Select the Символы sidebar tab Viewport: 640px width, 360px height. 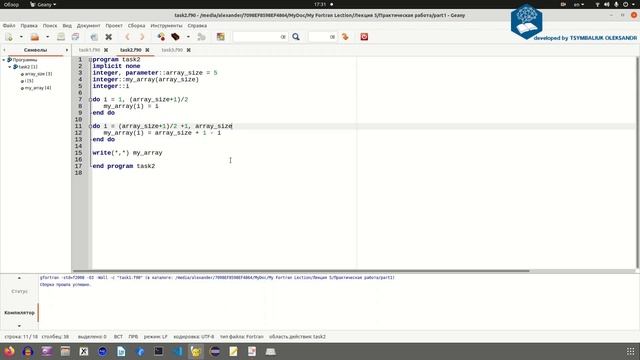point(36,50)
